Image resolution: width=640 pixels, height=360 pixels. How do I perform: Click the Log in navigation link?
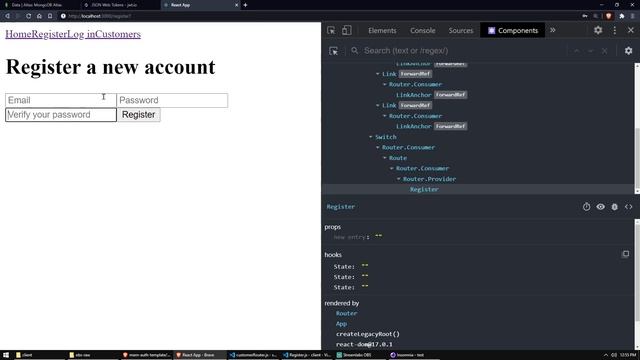(81, 34)
